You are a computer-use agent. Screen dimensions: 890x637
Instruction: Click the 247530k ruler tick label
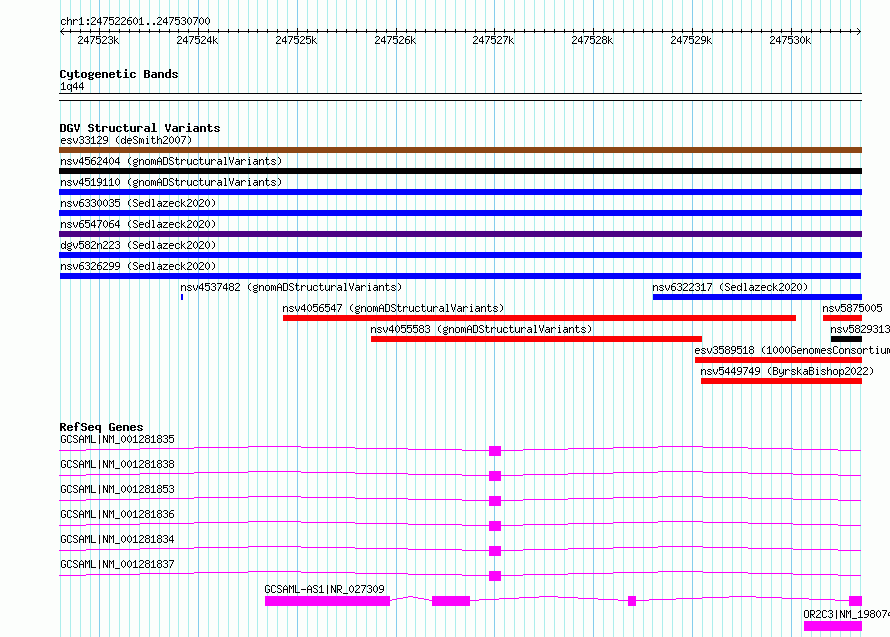click(x=790, y=40)
